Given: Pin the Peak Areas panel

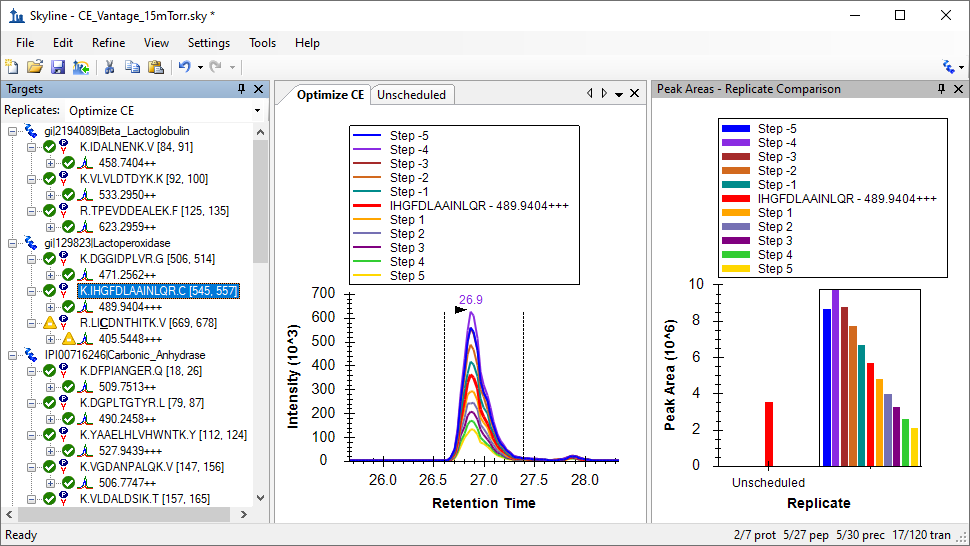Looking at the screenshot, I should coord(941,89).
